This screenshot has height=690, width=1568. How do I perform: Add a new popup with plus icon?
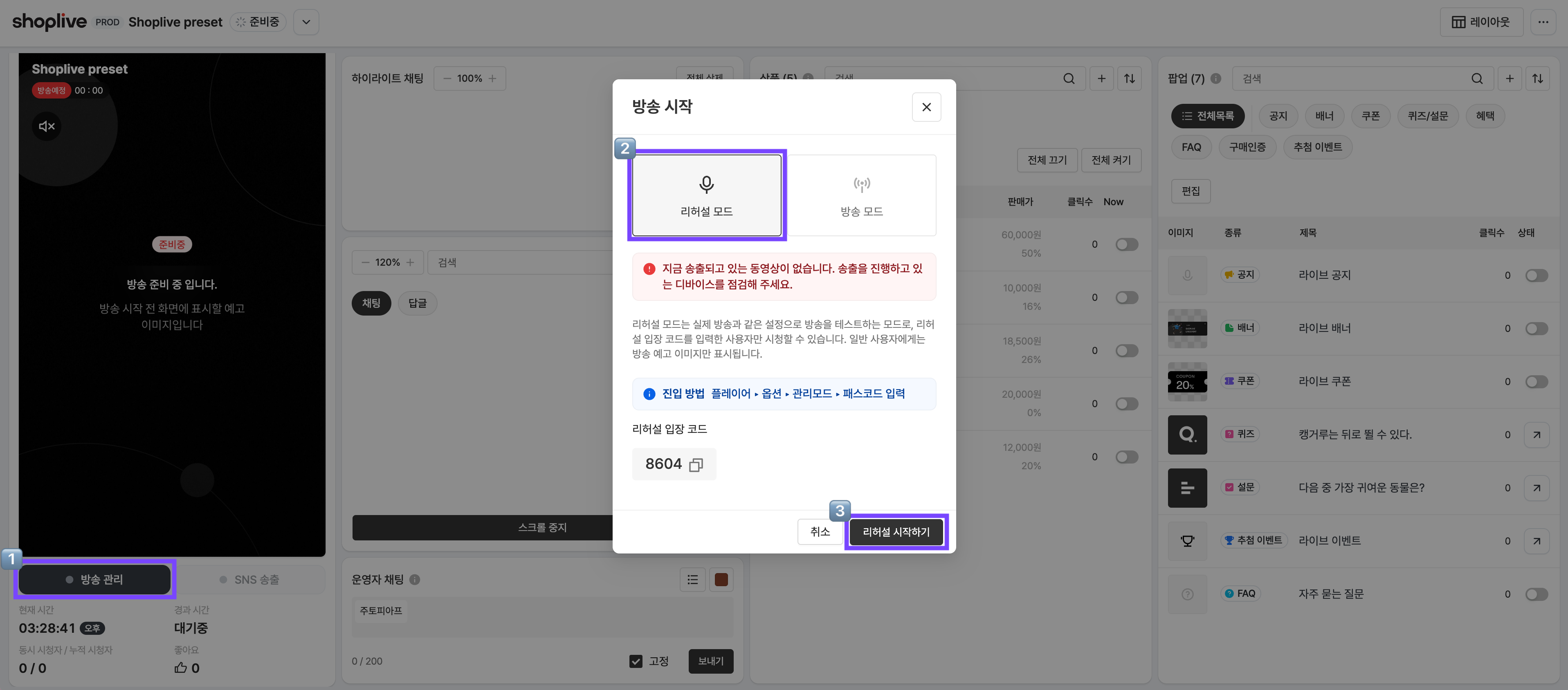(1509, 78)
